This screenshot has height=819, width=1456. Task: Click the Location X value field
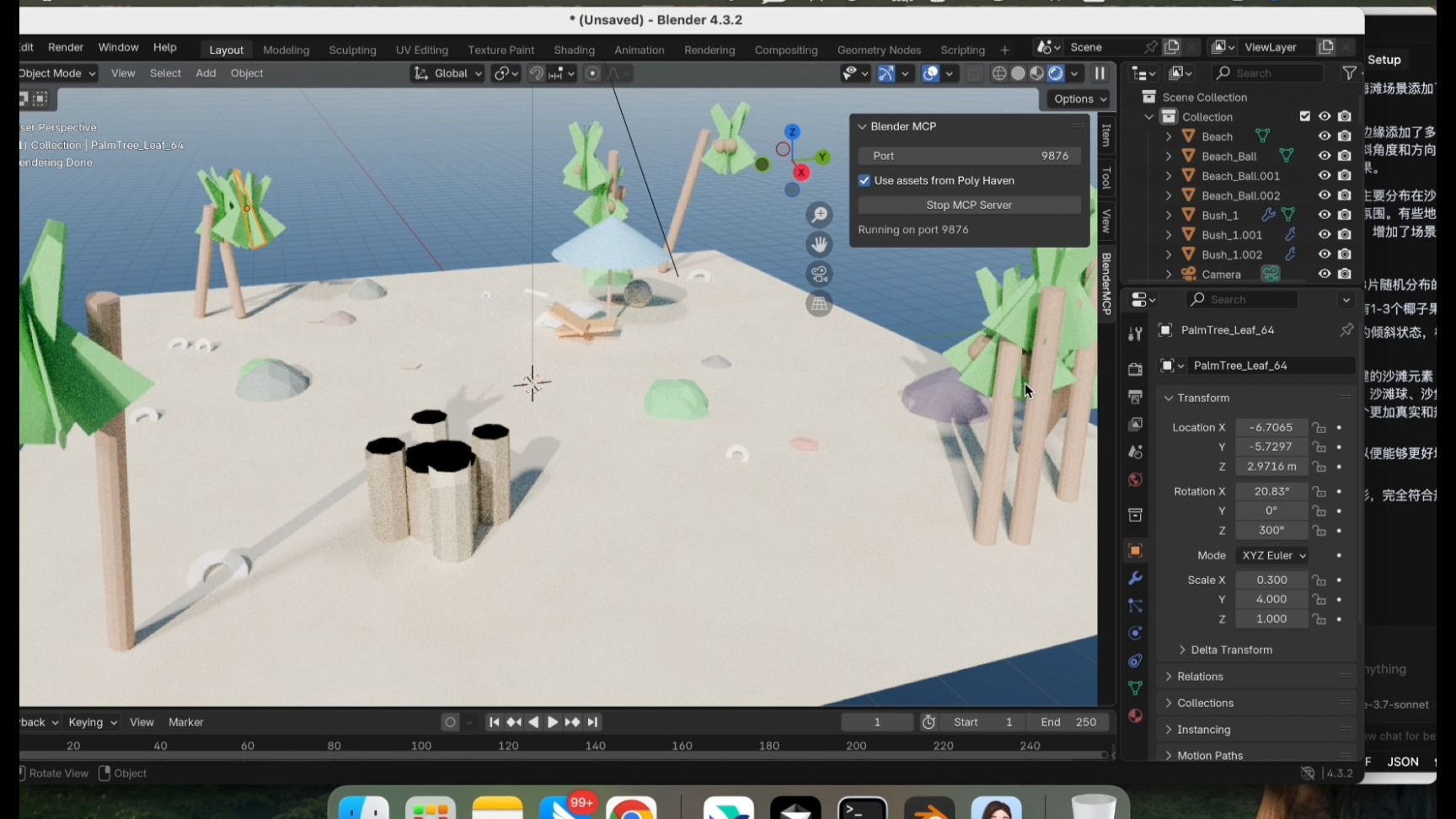(x=1271, y=427)
